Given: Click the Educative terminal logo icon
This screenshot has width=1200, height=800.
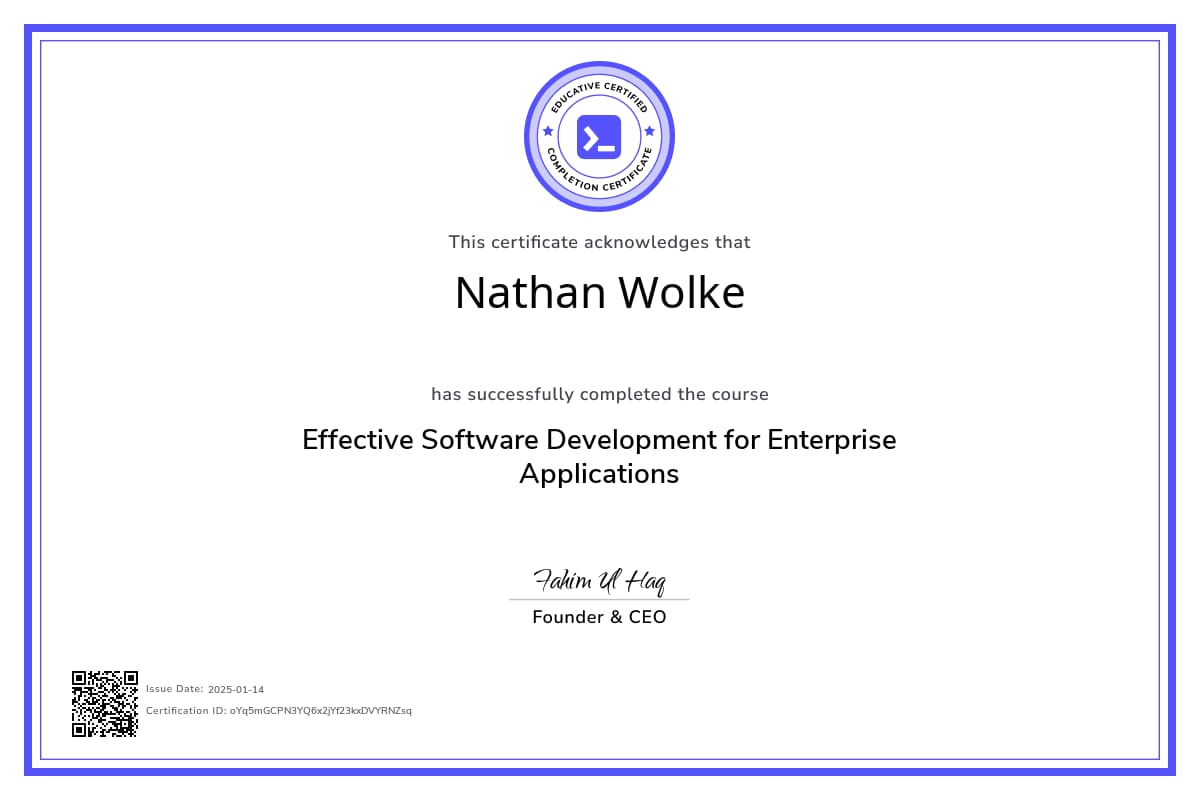Looking at the screenshot, I should (599, 137).
